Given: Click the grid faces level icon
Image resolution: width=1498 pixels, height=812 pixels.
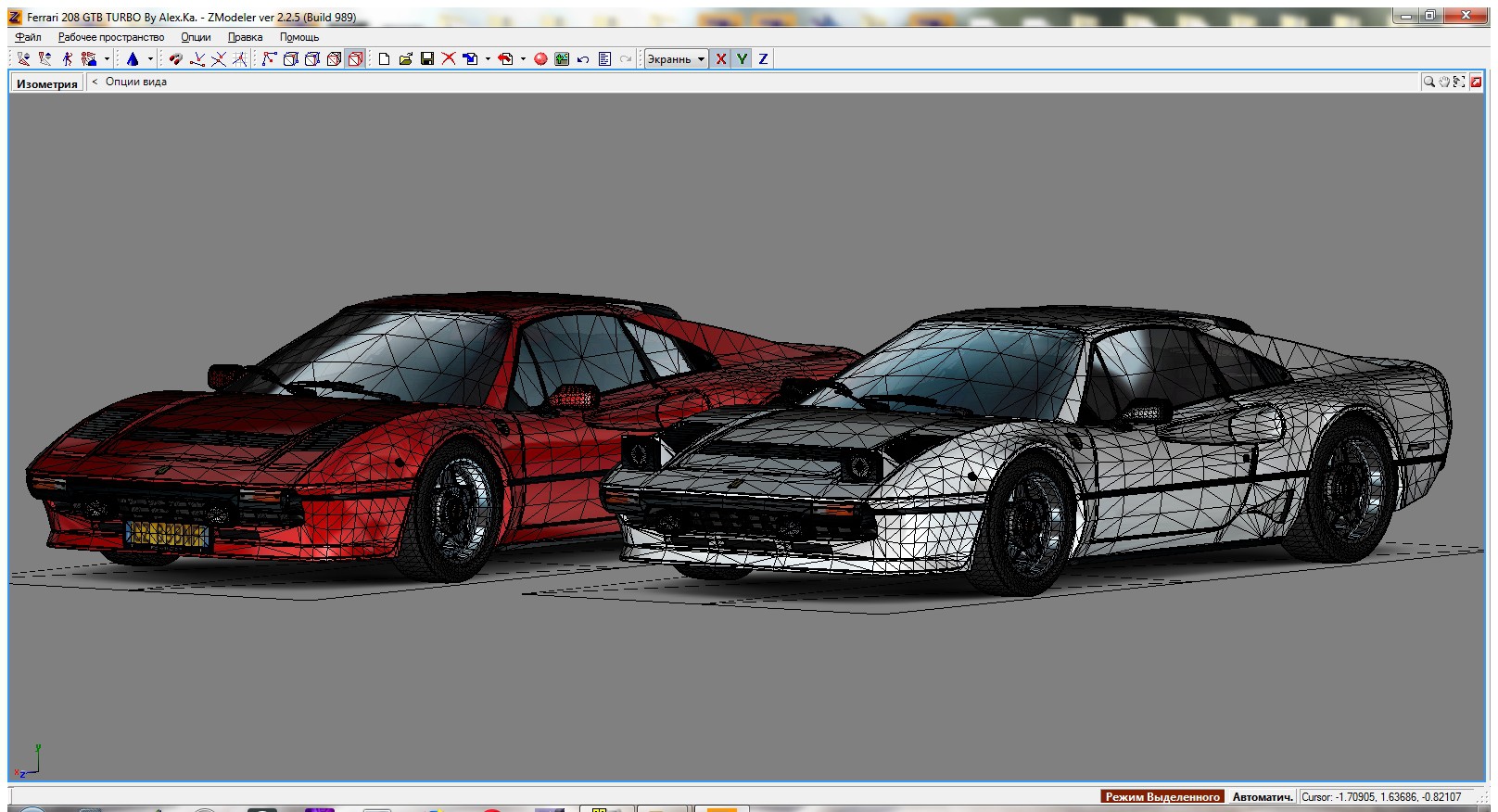Looking at the screenshot, I should click(x=240, y=59).
